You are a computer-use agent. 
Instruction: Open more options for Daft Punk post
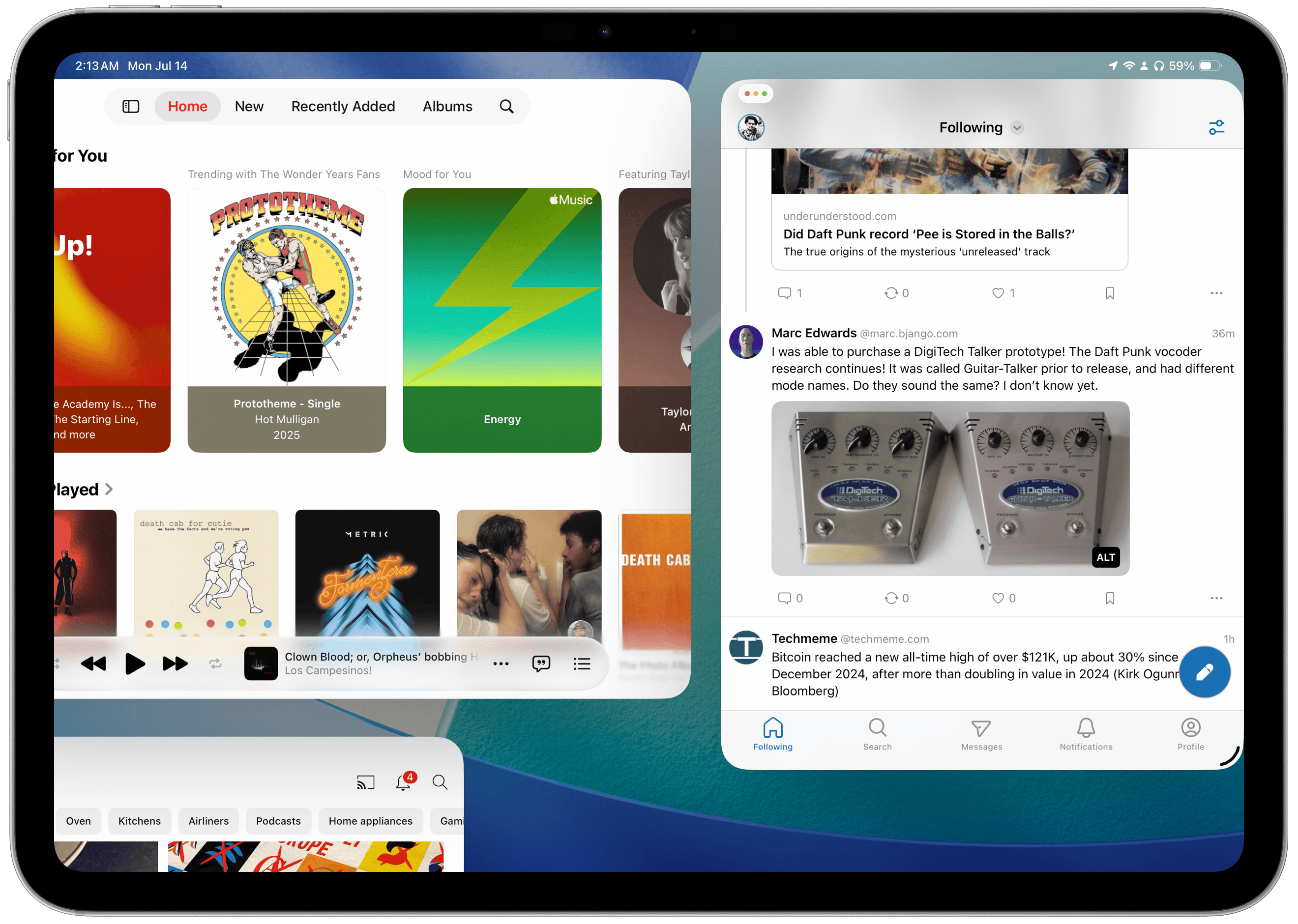click(x=1216, y=293)
